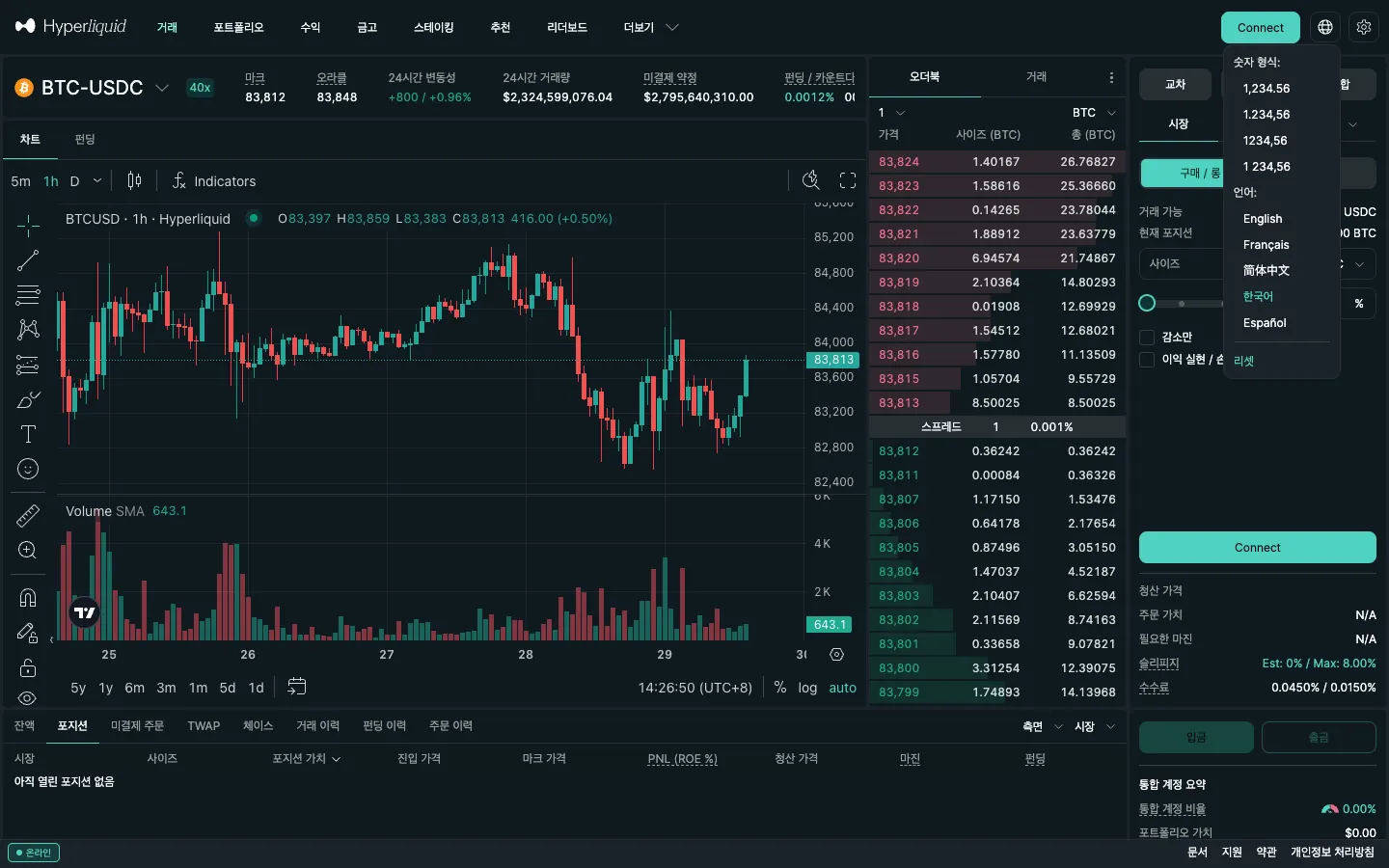The image size is (1389, 868).
Task: Open the emoji icons tool
Action: tap(28, 469)
